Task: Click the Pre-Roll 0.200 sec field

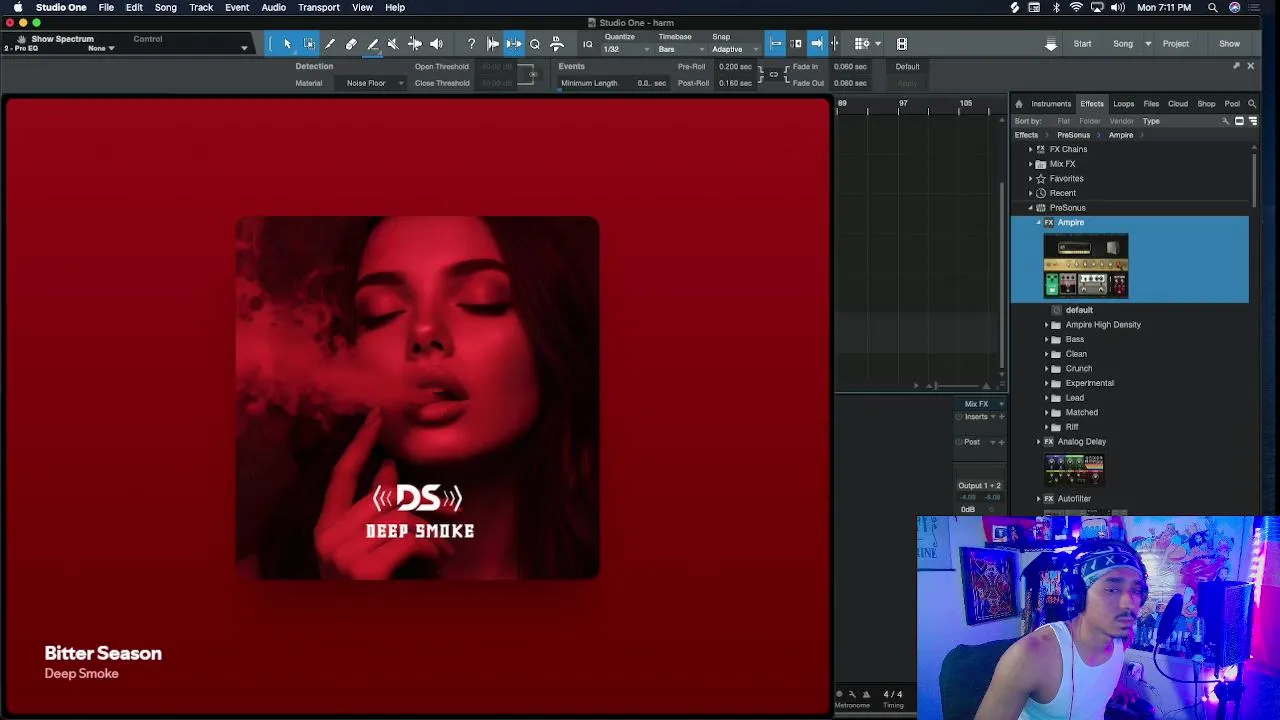Action: tap(735, 67)
